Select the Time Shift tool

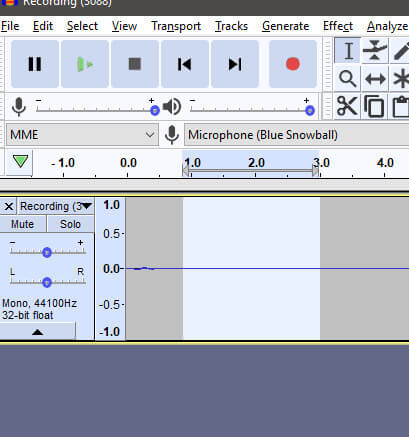coord(375,79)
